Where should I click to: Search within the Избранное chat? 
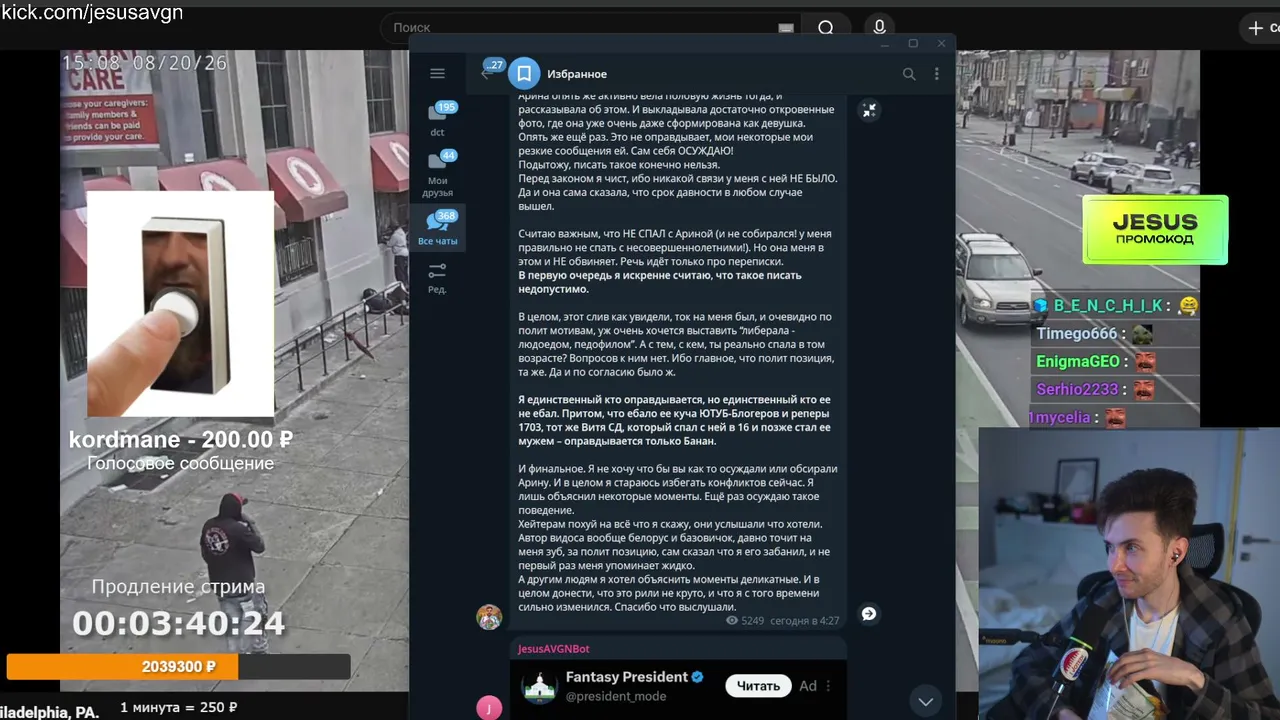pos(909,74)
